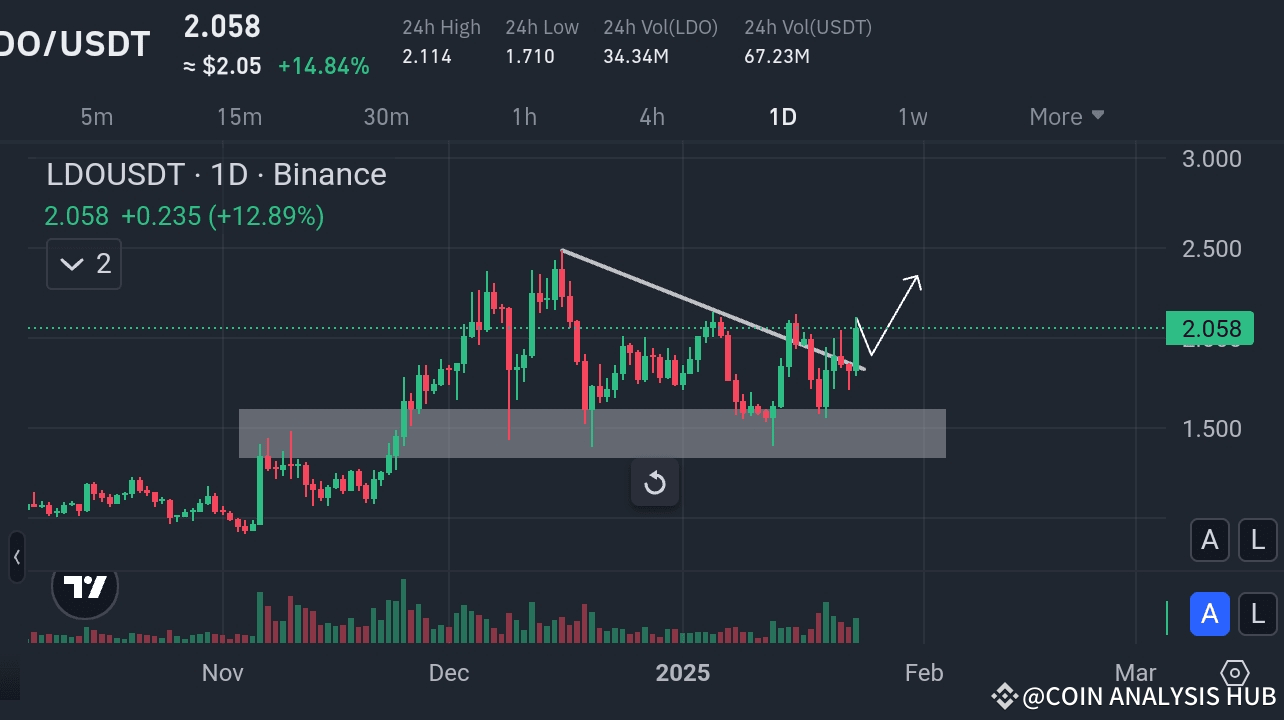
Task: Switch to the 15m timeframe
Action: click(x=239, y=116)
